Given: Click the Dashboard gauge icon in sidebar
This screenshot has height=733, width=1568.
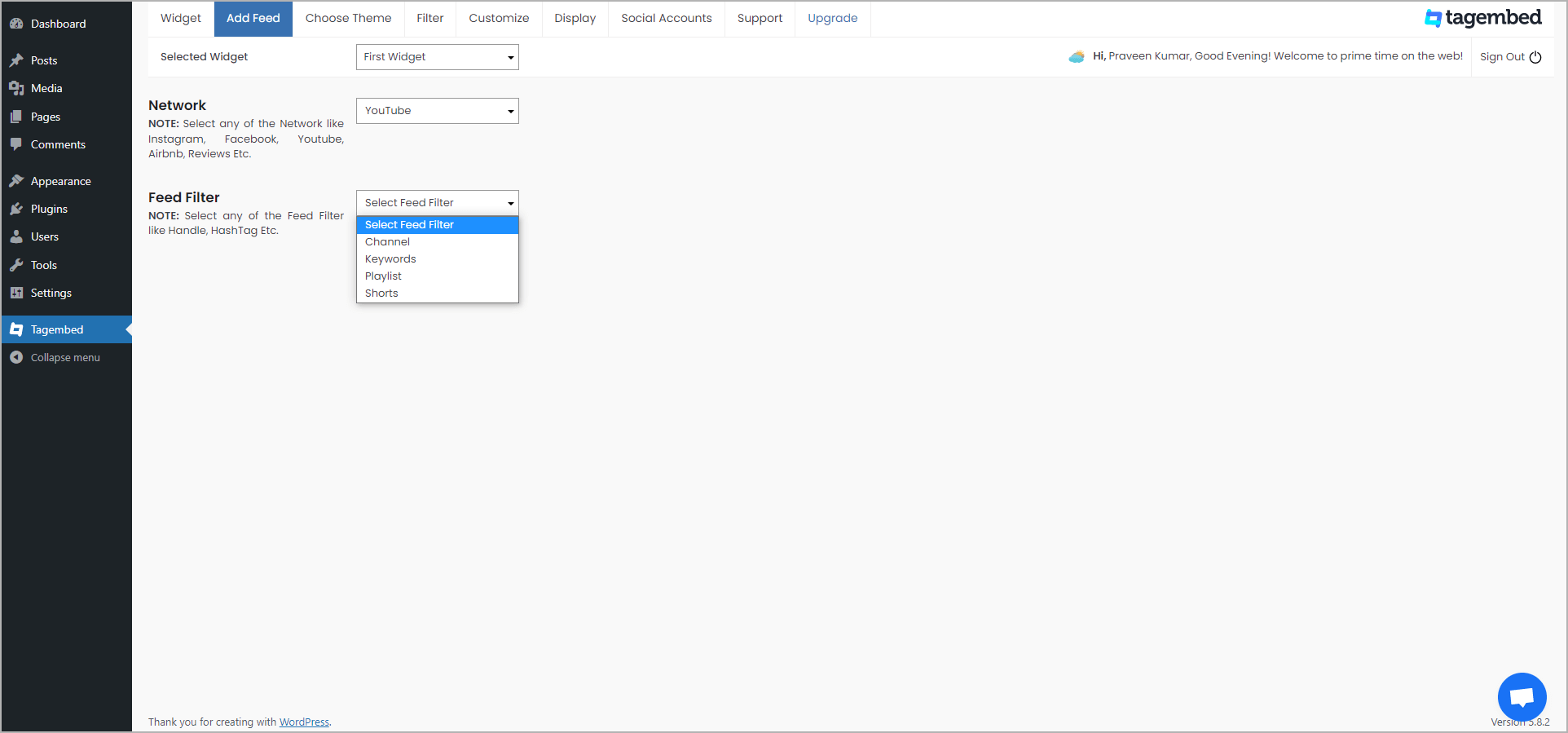Looking at the screenshot, I should point(16,24).
